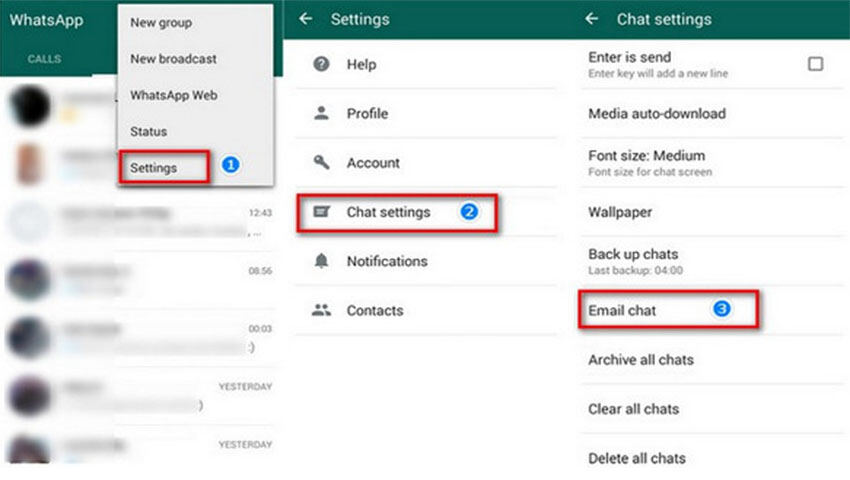Enable the Enter is send checkbox
Viewport: 850px width, 480px height.
815,64
